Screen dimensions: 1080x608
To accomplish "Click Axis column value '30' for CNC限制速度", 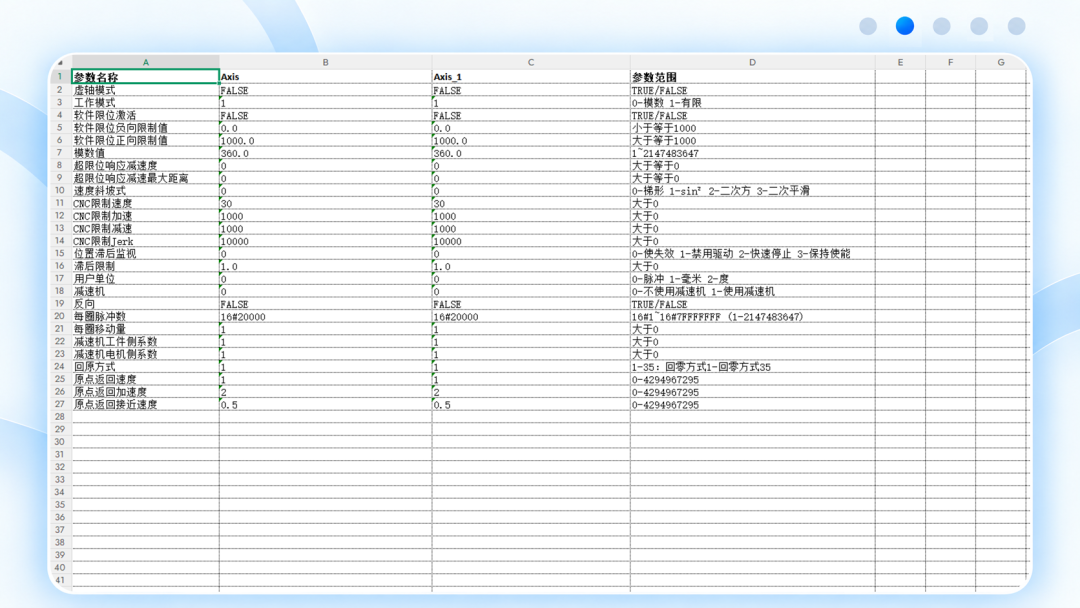I will tap(325, 203).
